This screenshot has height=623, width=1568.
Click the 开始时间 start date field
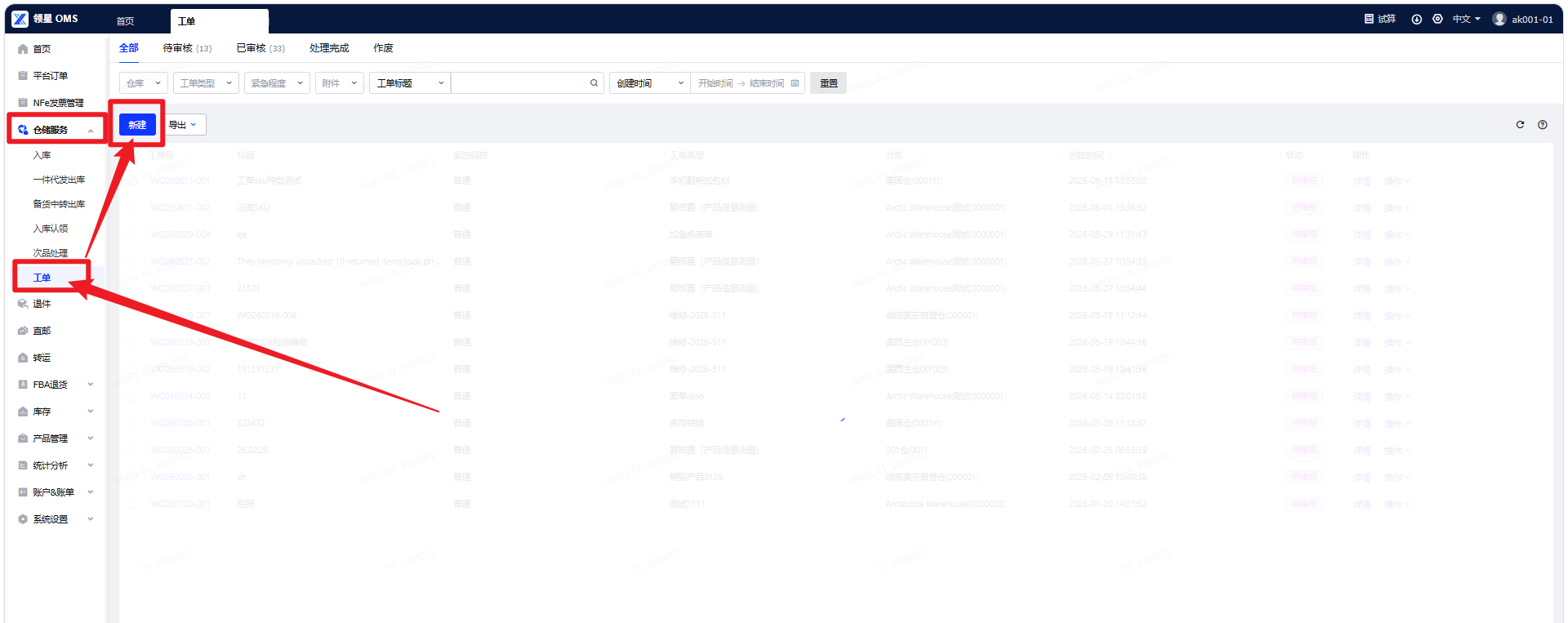click(x=715, y=83)
